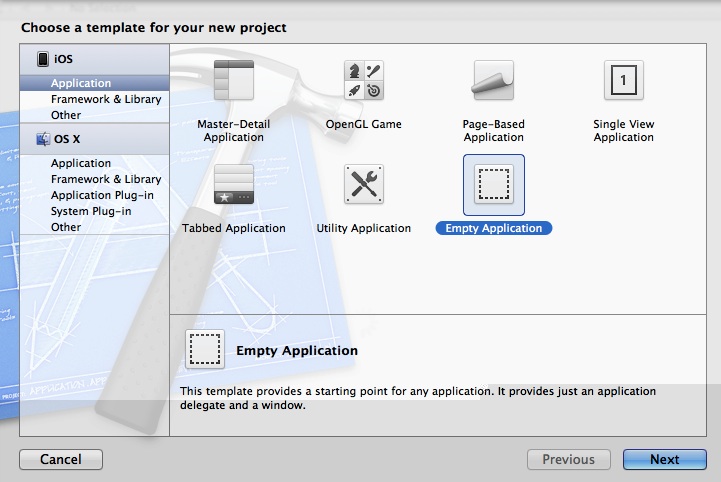Choose the Tabbed Application template icon
The height and width of the screenshot is (482, 721).
234,185
